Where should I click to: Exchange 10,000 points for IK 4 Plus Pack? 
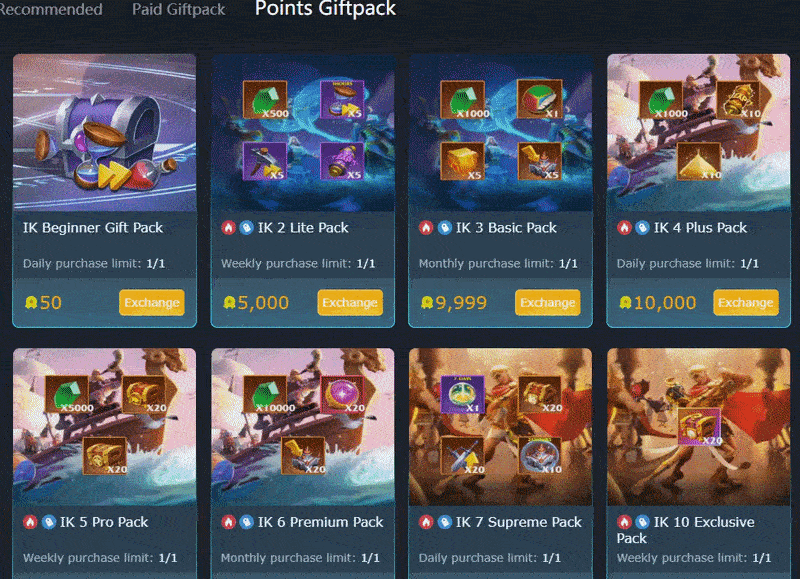[746, 303]
